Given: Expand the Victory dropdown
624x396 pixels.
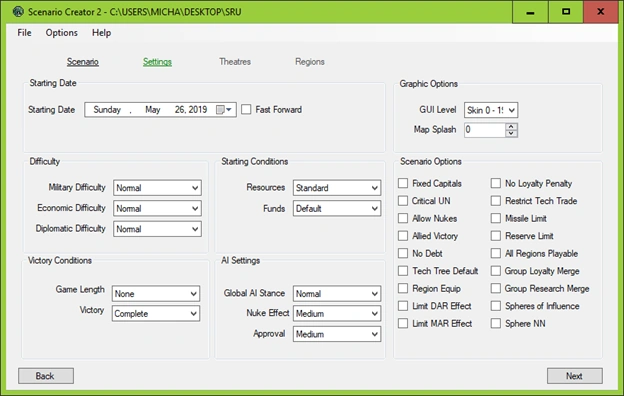Looking at the screenshot, I should coord(156,314).
